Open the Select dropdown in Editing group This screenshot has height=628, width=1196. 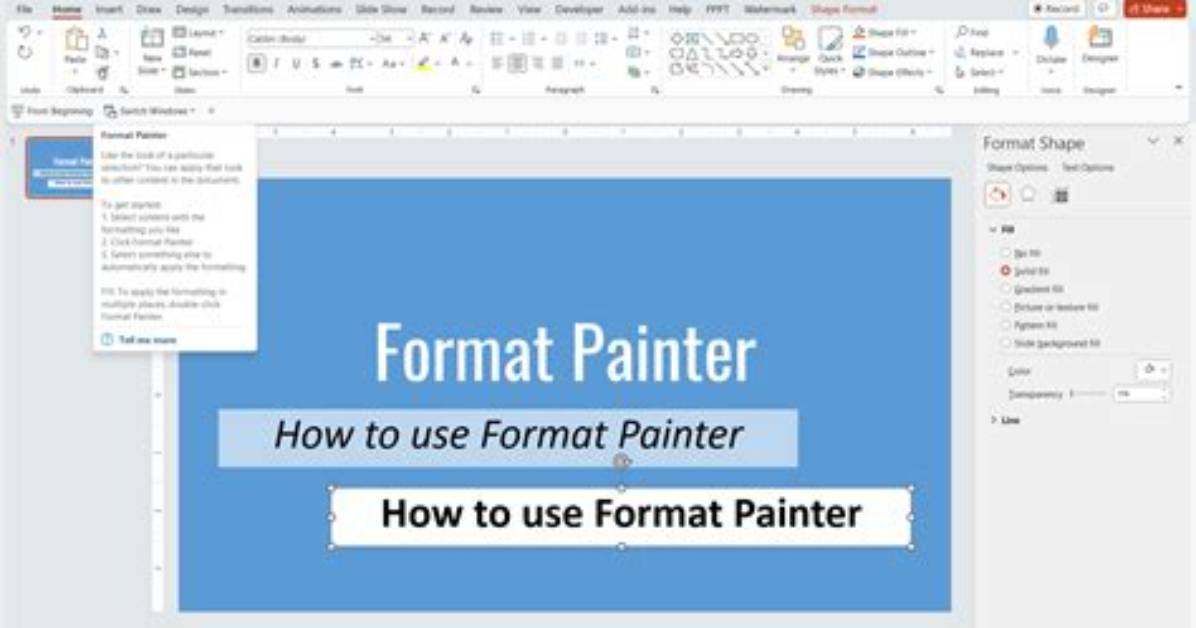980,72
